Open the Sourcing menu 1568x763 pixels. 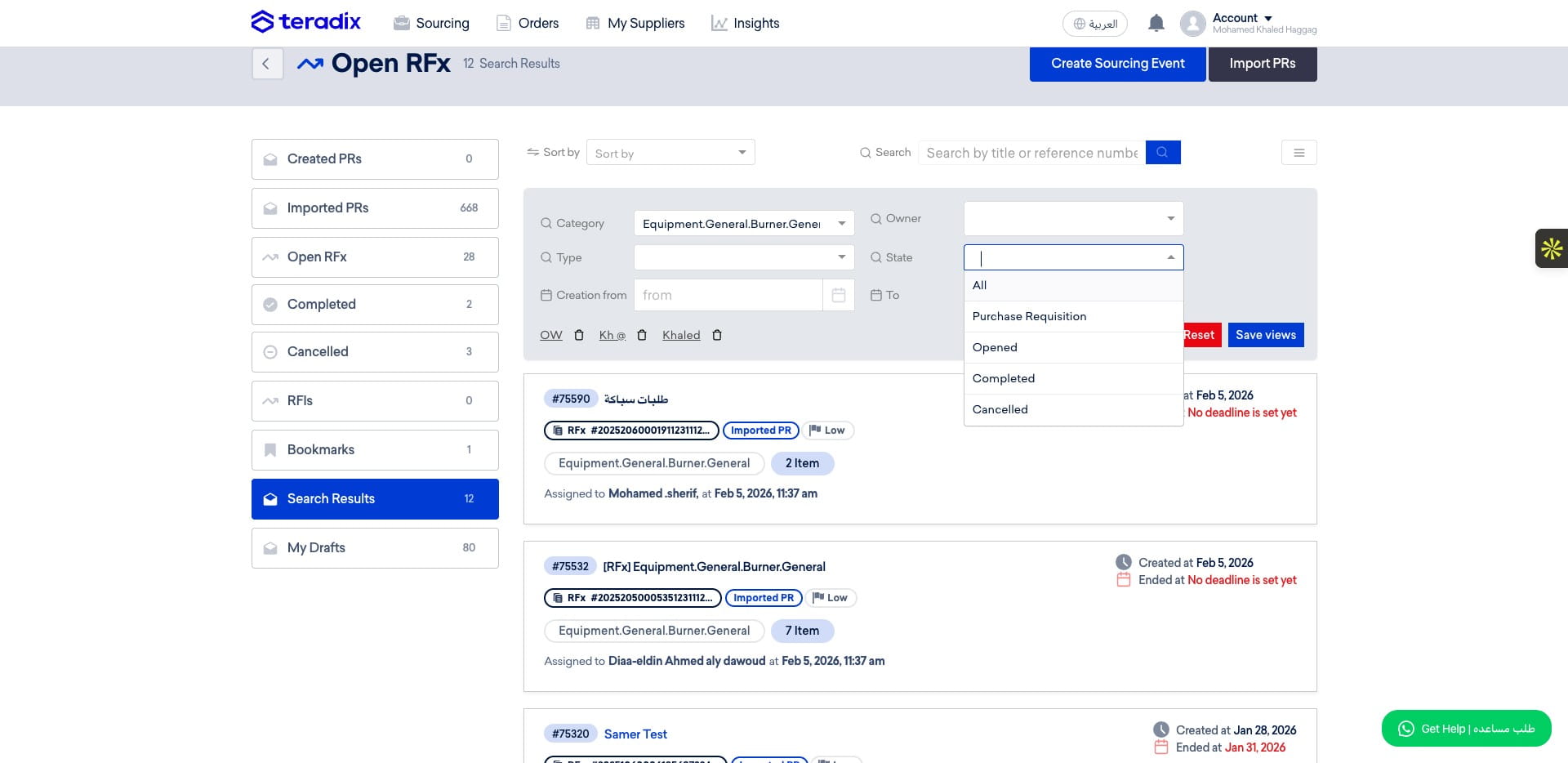pyautogui.click(x=431, y=23)
